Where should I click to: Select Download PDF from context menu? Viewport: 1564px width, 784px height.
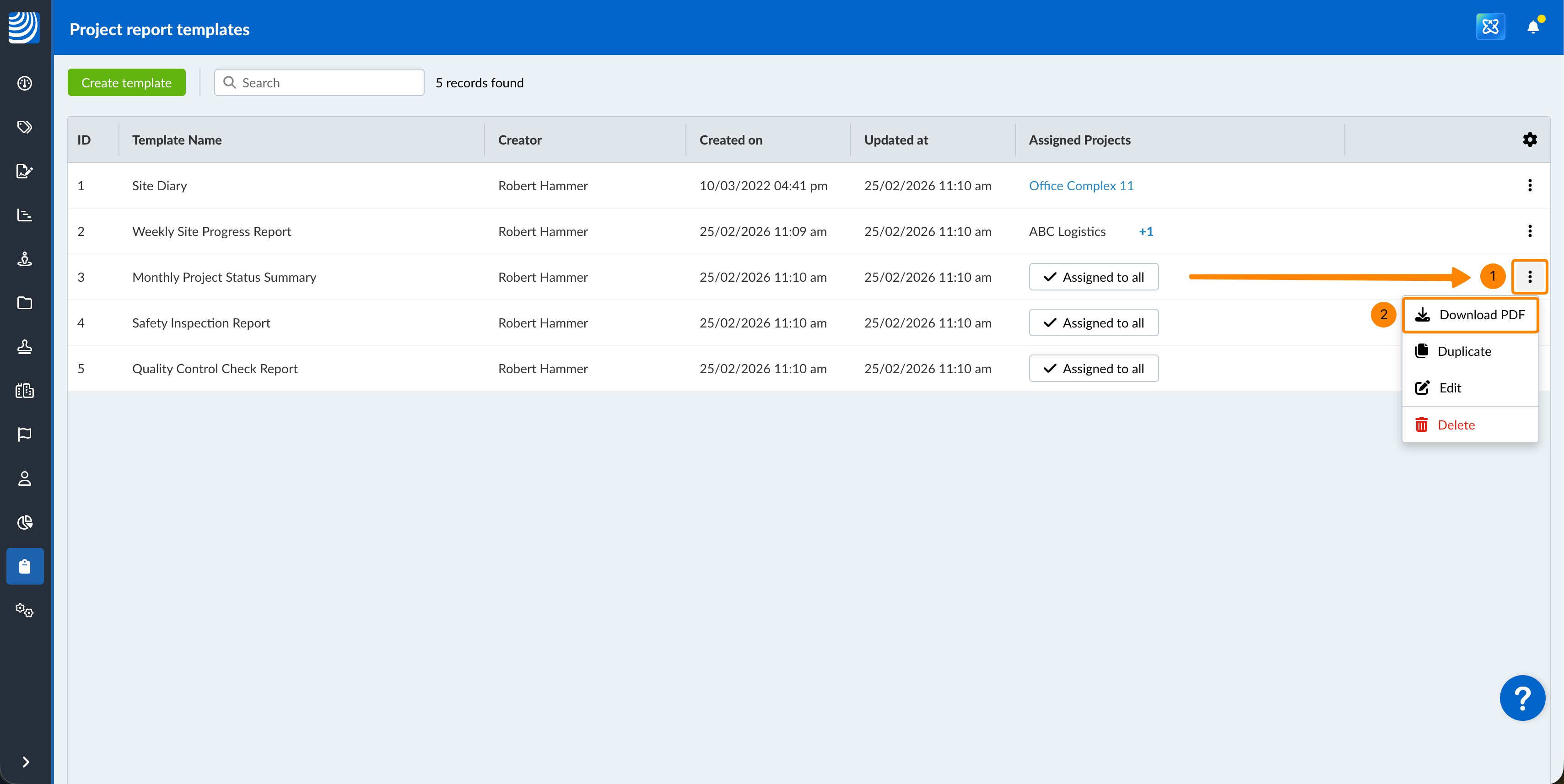pyautogui.click(x=1469, y=314)
